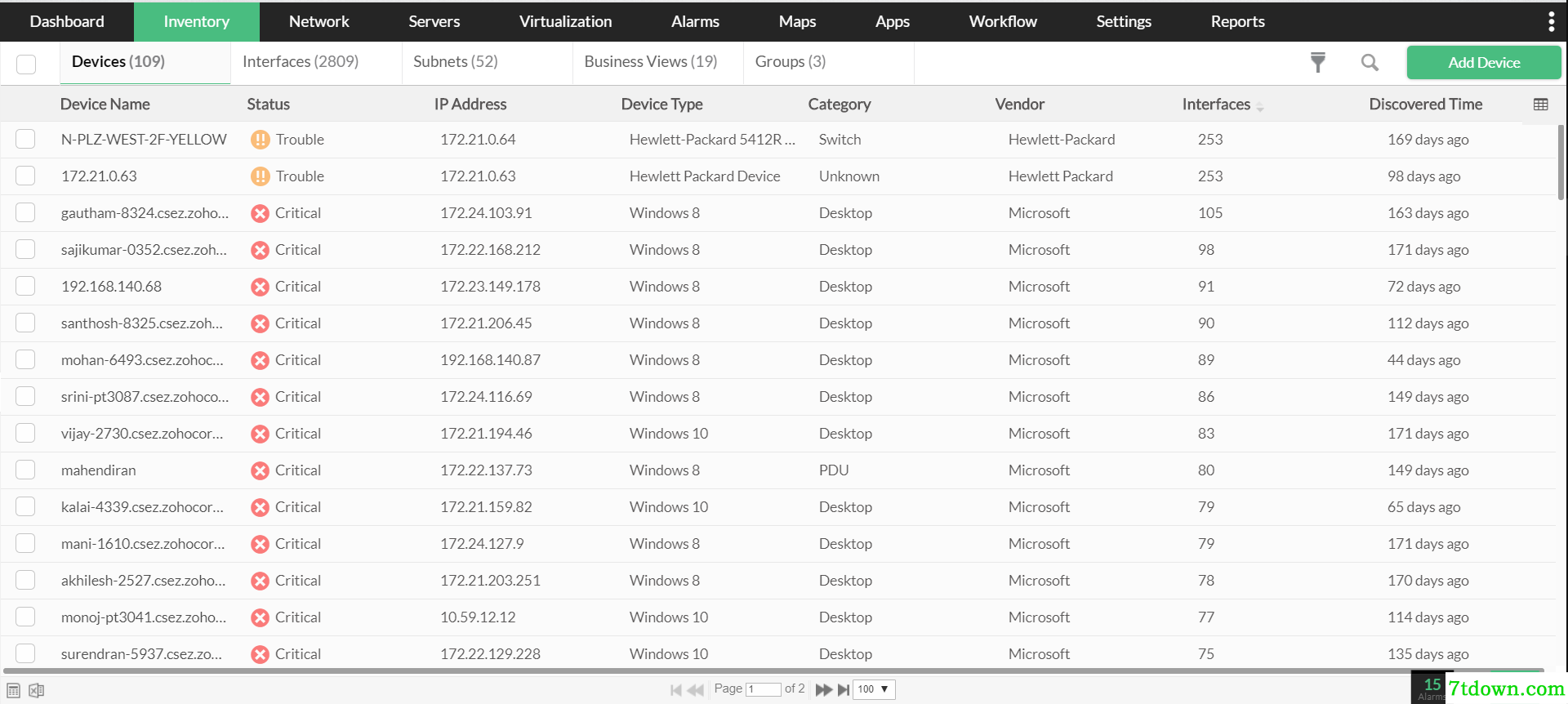
Task: Focus the page number input field
Action: (x=764, y=689)
